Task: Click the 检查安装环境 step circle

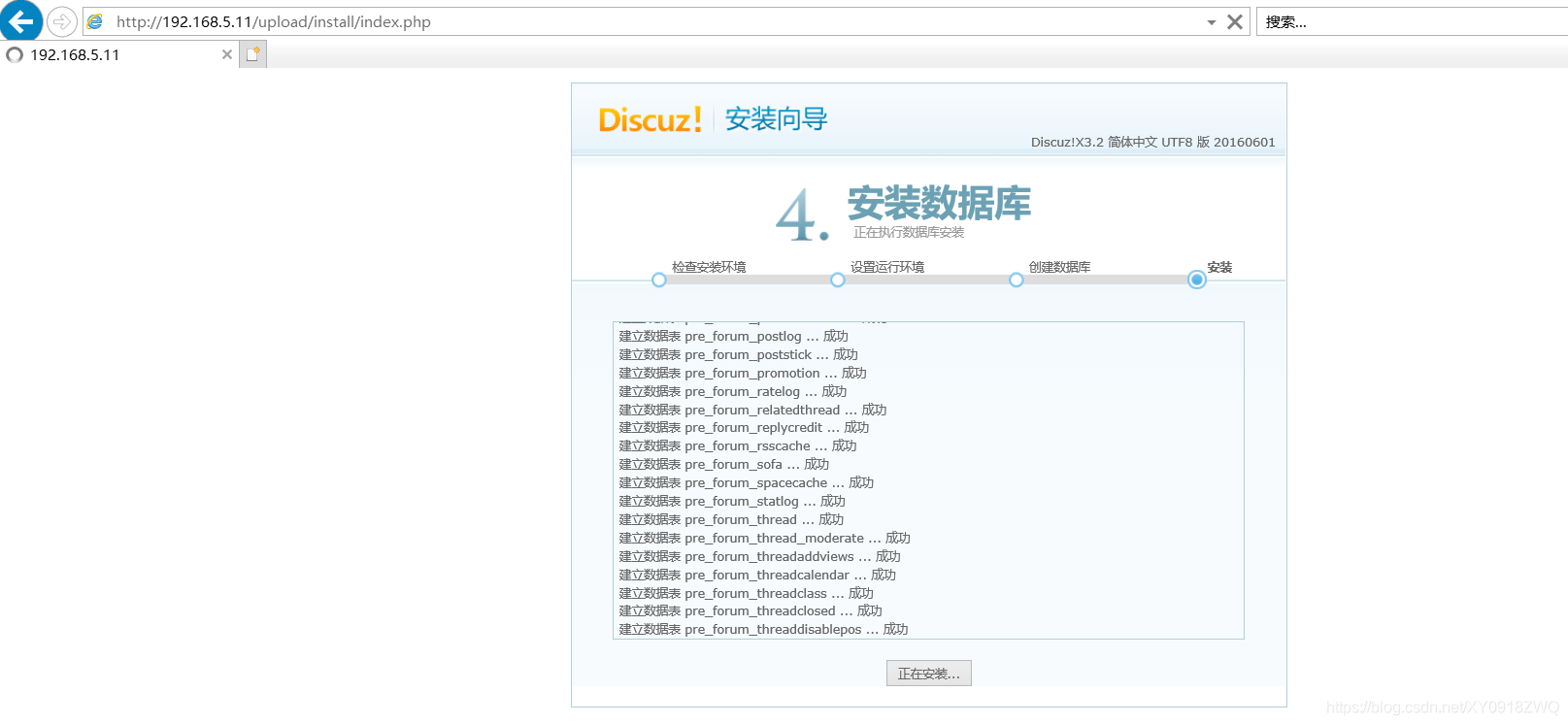Action: tap(659, 280)
